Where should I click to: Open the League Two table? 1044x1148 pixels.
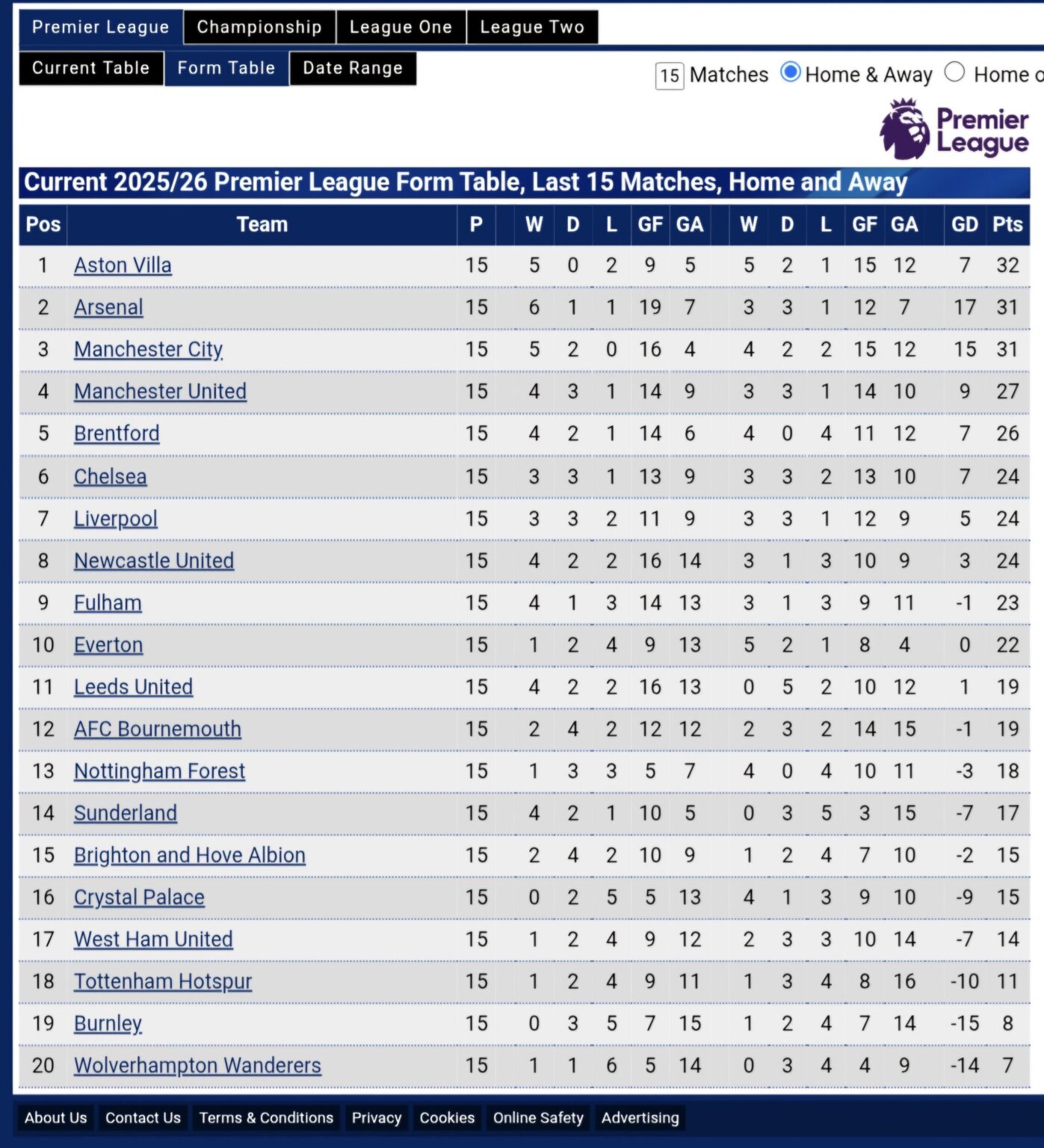(532, 27)
